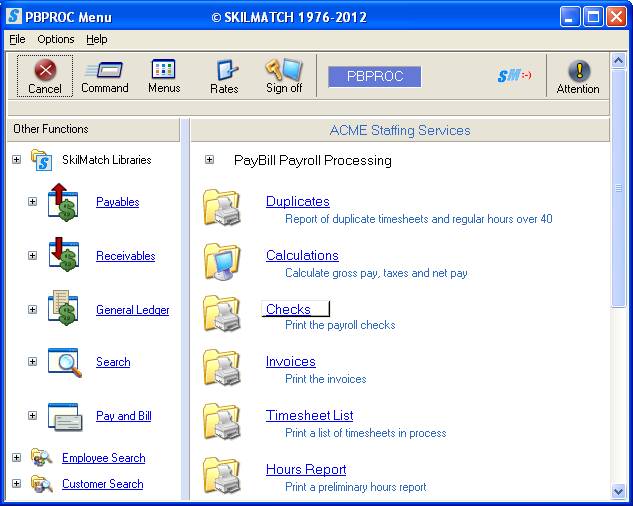Click 'Print the payroll checks' description
Screen dimensions: 633x506
[340, 325]
